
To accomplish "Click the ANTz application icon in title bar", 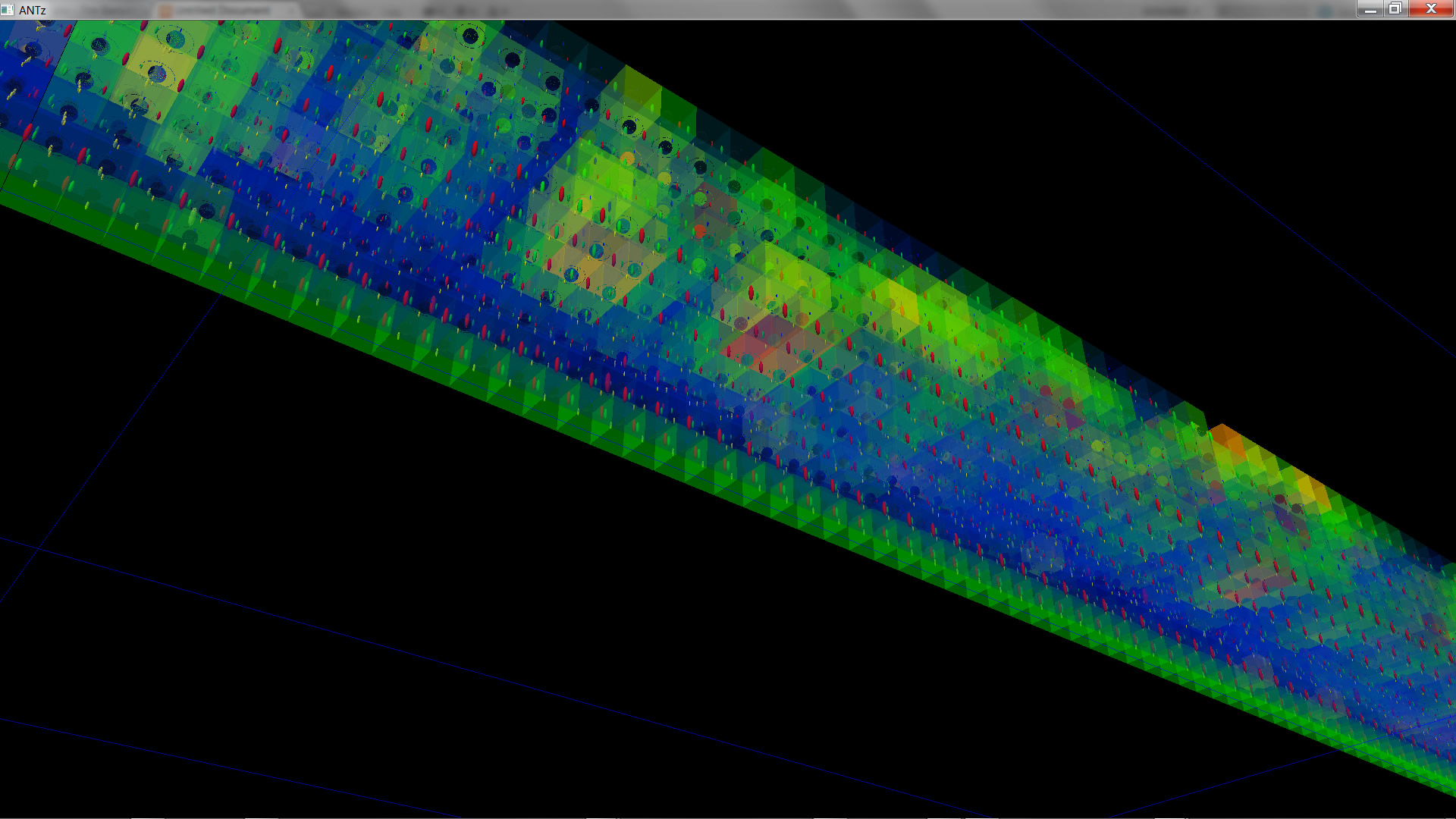I will 8,9.
